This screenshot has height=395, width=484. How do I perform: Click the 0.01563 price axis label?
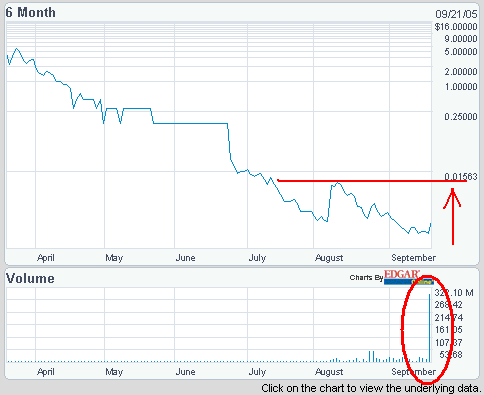461,177
